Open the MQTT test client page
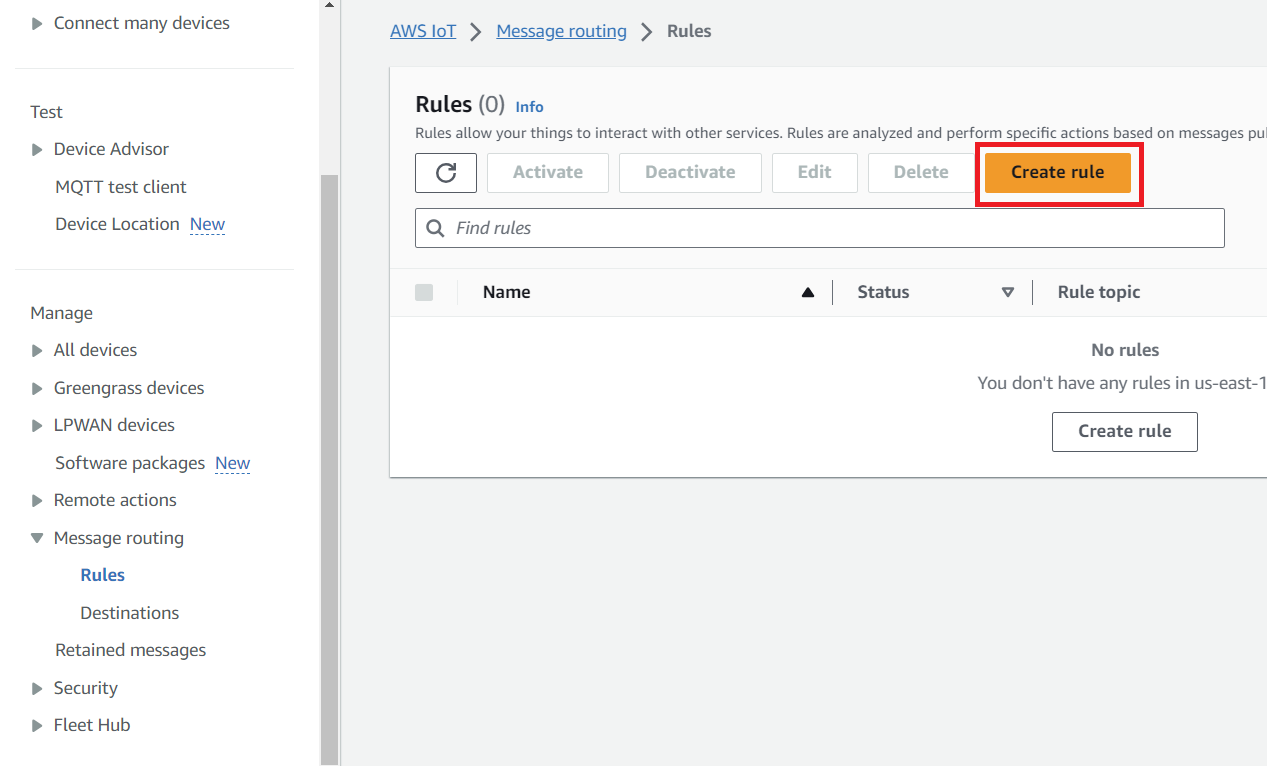1267x766 pixels. (121, 187)
